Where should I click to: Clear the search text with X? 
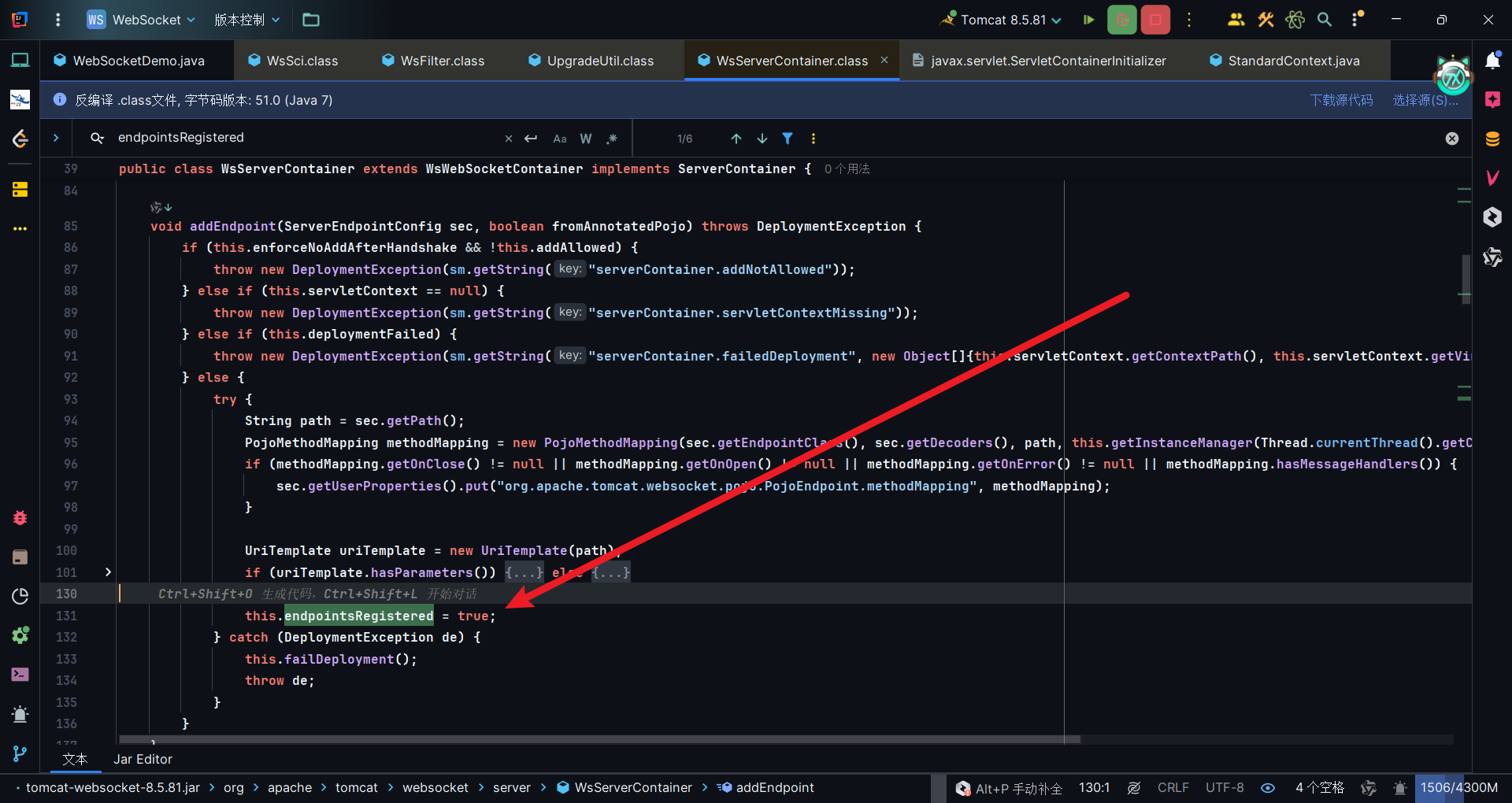coord(509,139)
